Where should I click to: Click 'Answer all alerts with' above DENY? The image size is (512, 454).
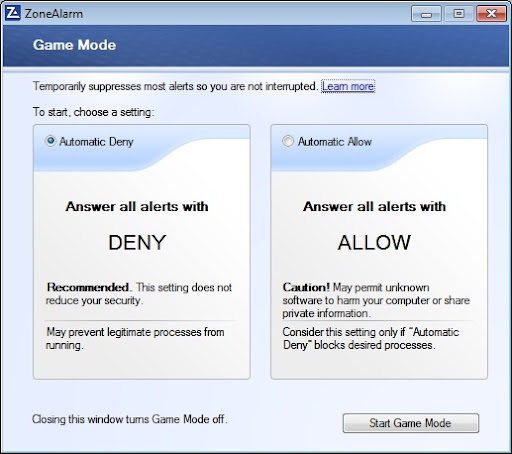[x=137, y=206]
